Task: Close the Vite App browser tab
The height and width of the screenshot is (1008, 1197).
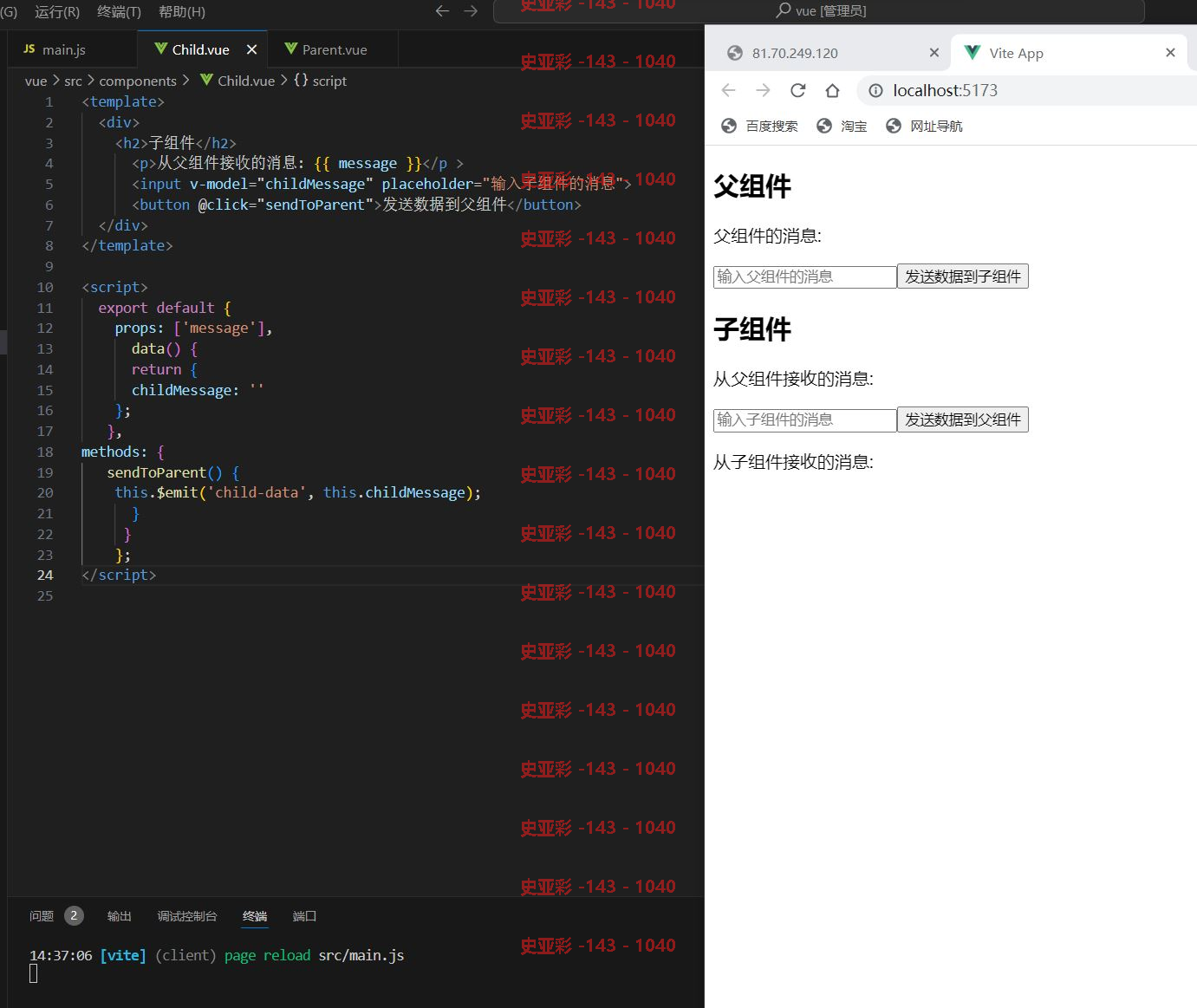Action: click(1170, 53)
